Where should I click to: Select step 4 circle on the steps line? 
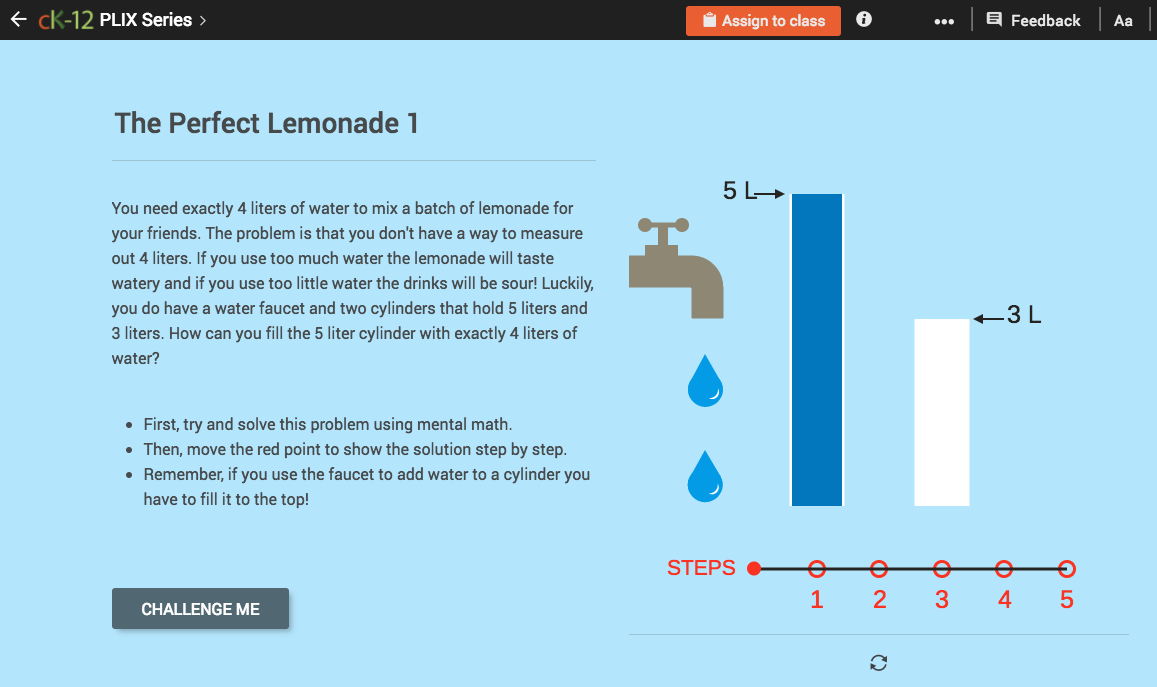coord(1004,568)
